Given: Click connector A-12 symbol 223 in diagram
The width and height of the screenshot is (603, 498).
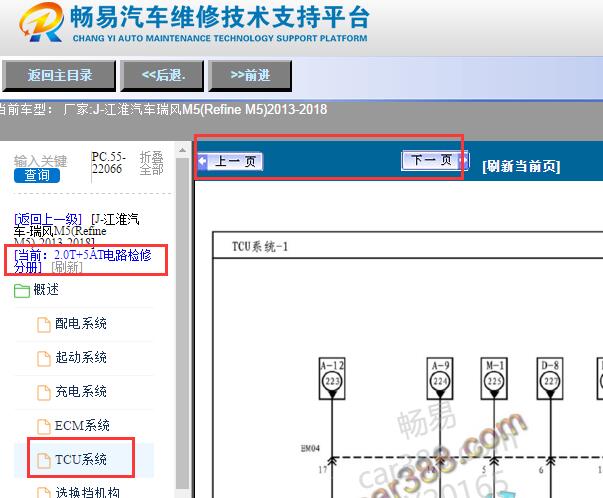Looking at the screenshot, I should coord(332,378).
